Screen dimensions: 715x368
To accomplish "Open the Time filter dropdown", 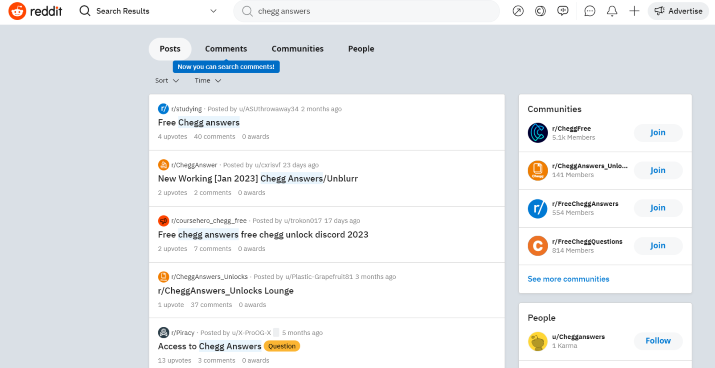I will click(208, 81).
